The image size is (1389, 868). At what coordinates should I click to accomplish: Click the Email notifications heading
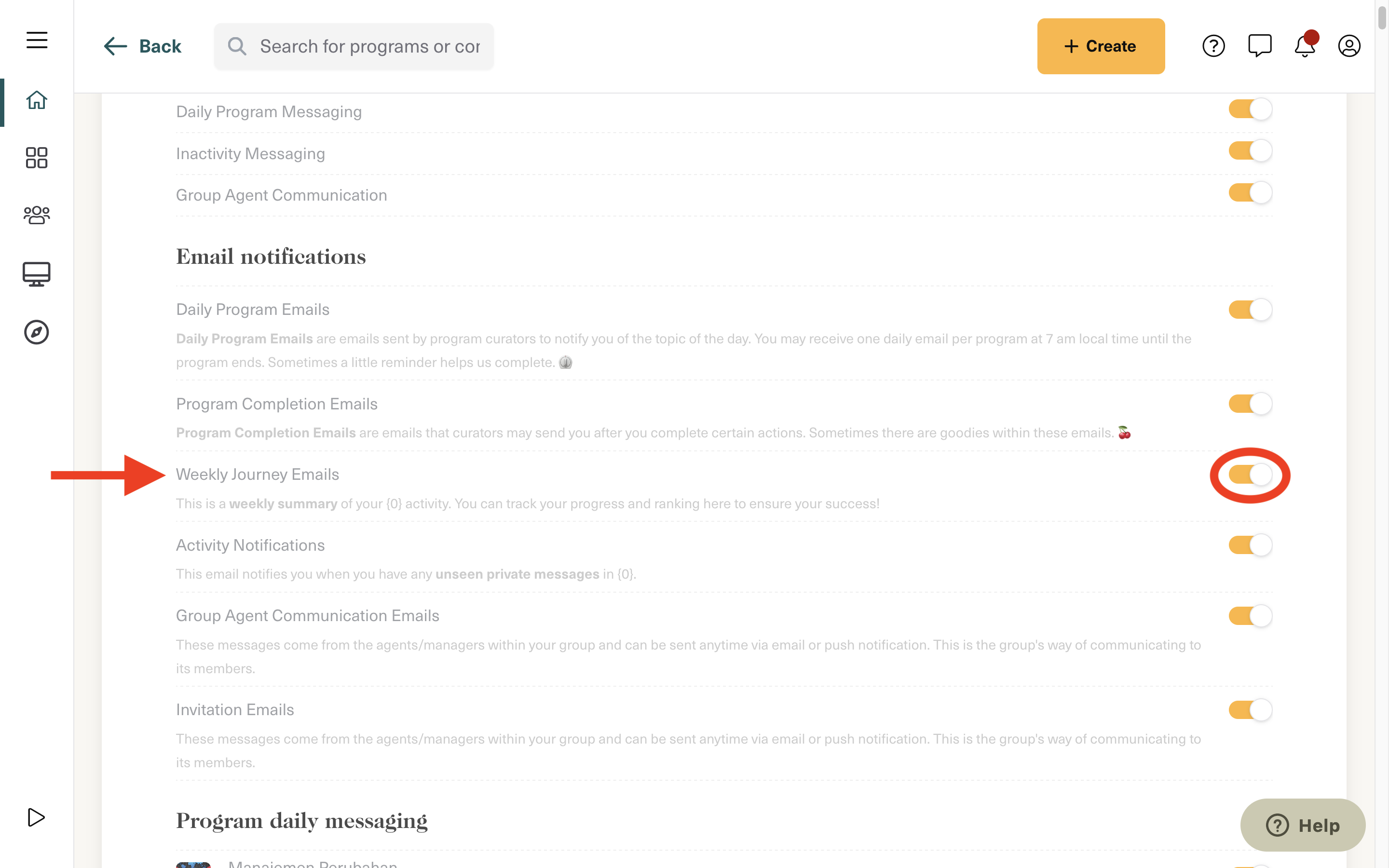(271, 257)
